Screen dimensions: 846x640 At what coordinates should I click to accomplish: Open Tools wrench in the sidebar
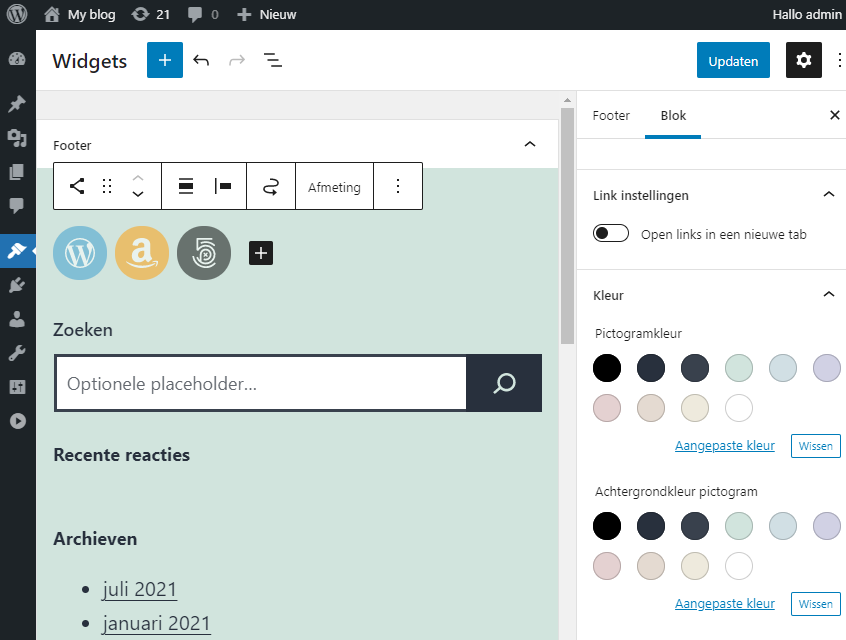(x=17, y=353)
